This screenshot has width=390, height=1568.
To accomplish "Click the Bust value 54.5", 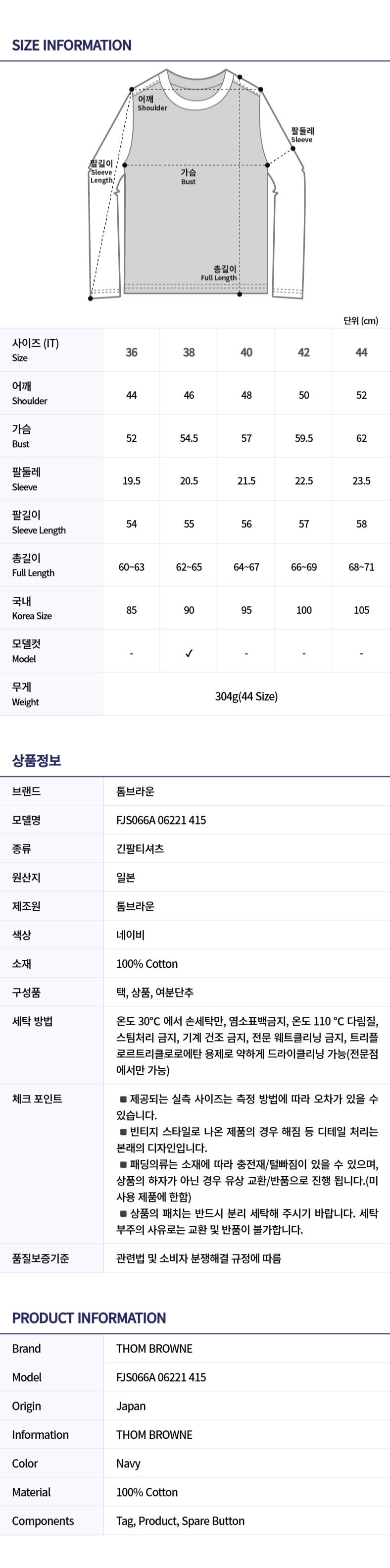I will [189, 438].
